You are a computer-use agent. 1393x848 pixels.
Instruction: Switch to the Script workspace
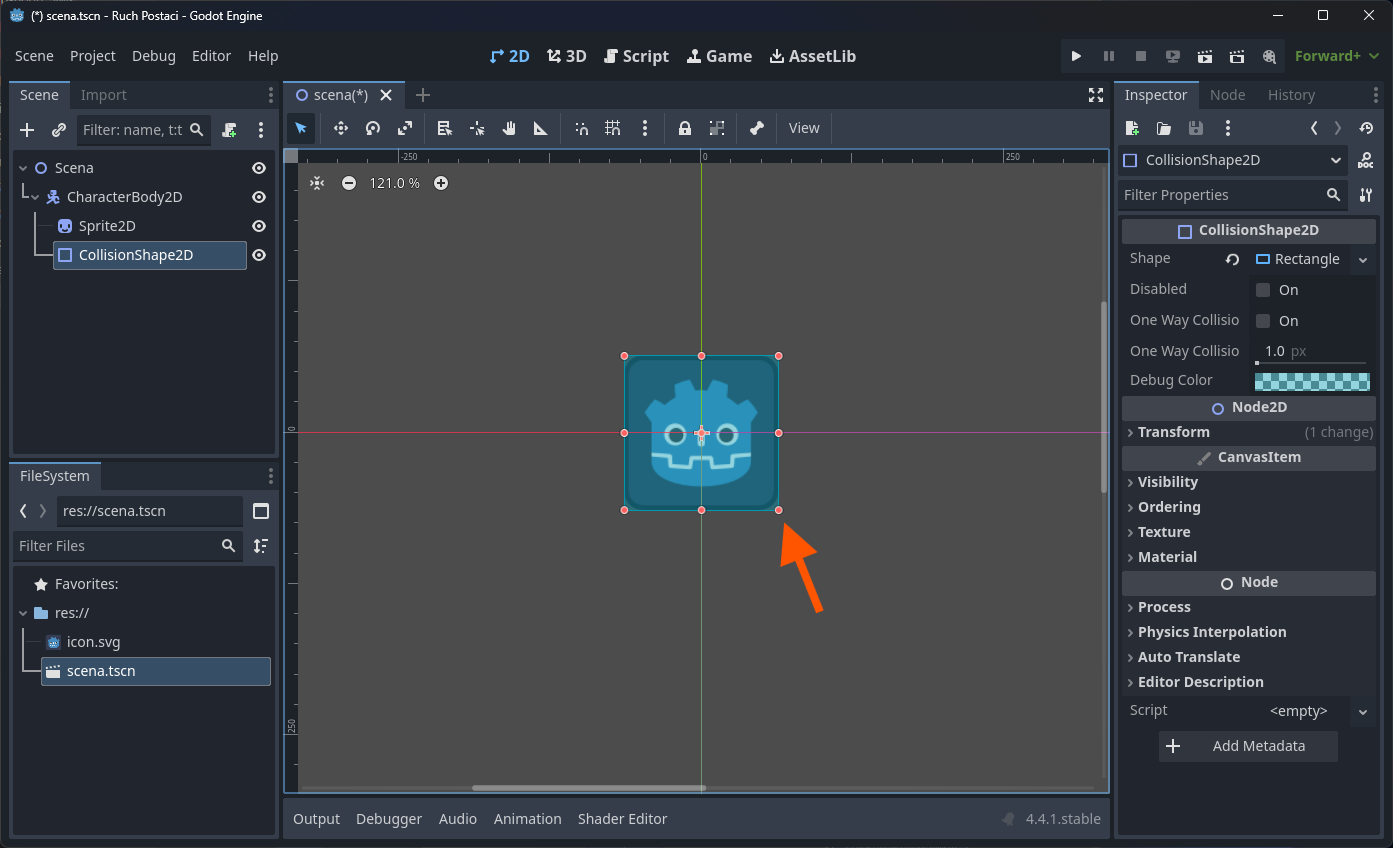(x=636, y=56)
